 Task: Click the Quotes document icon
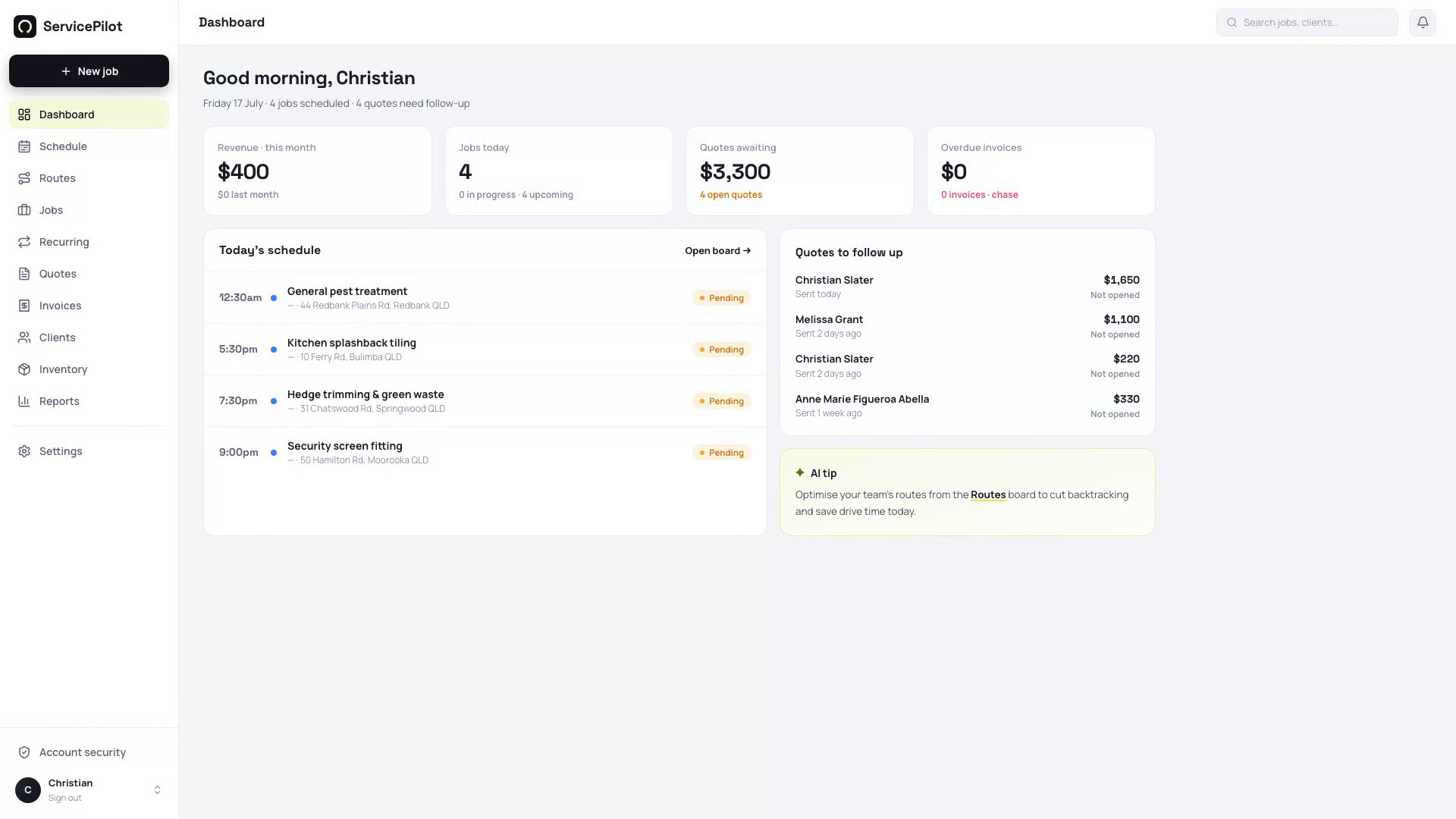click(x=24, y=274)
